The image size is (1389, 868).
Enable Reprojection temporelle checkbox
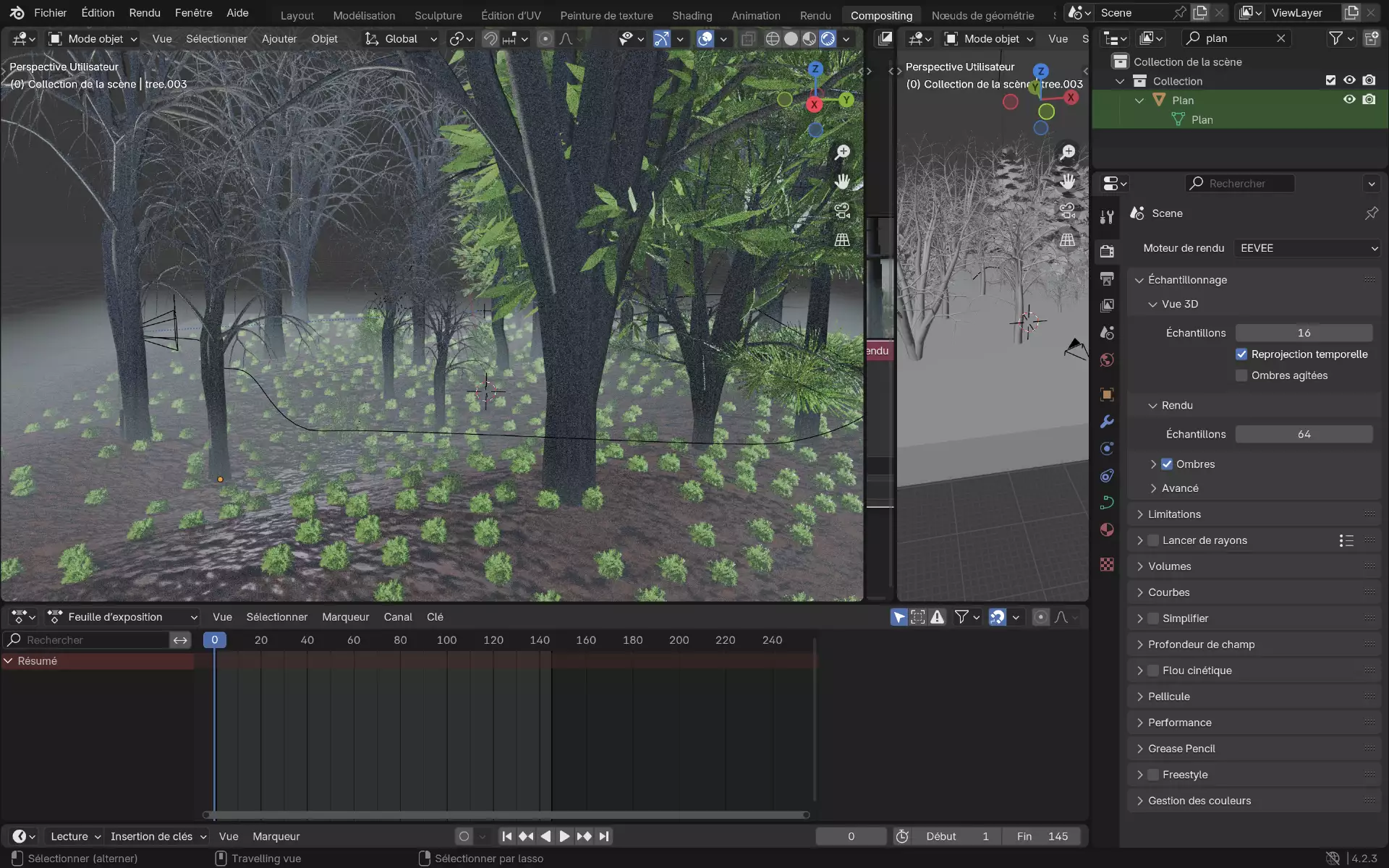(x=1241, y=354)
